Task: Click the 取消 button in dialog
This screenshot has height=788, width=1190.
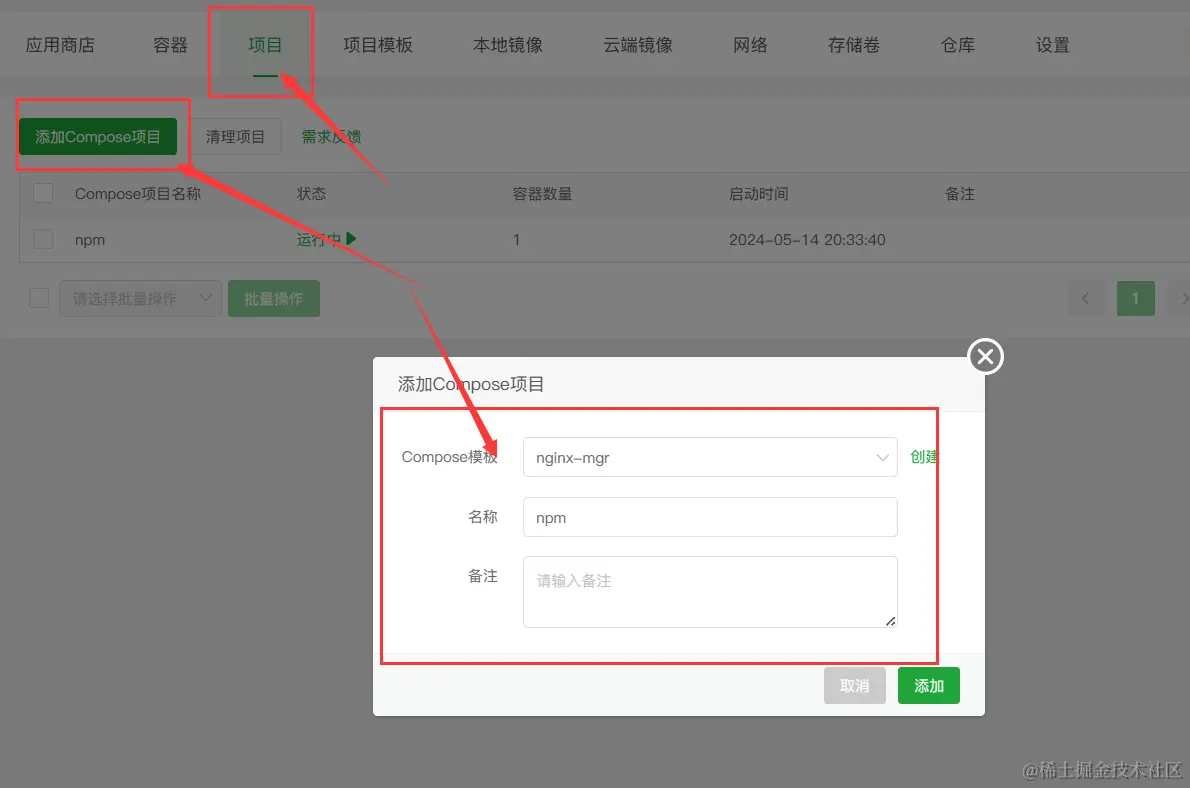Action: (855, 686)
